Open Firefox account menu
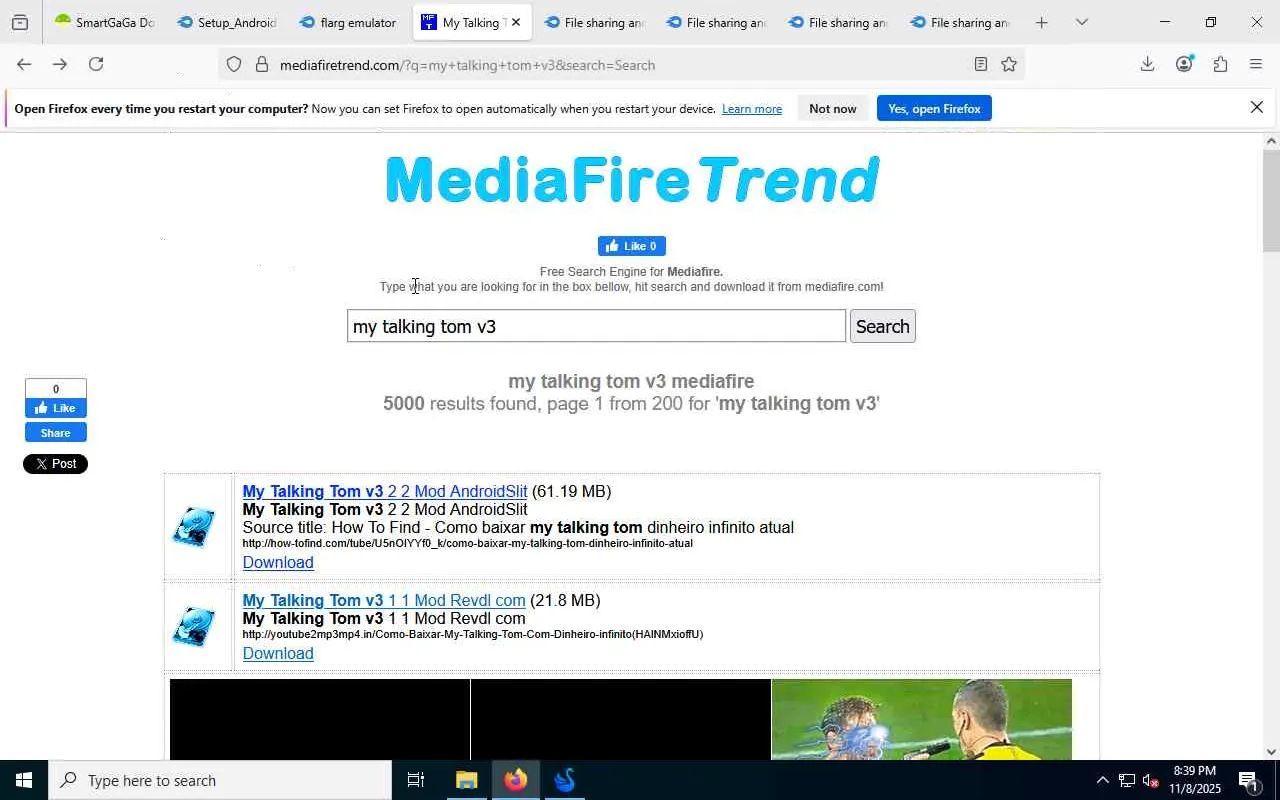Image resolution: width=1280 pixels, height=800 pixels. coord(1184,64)
